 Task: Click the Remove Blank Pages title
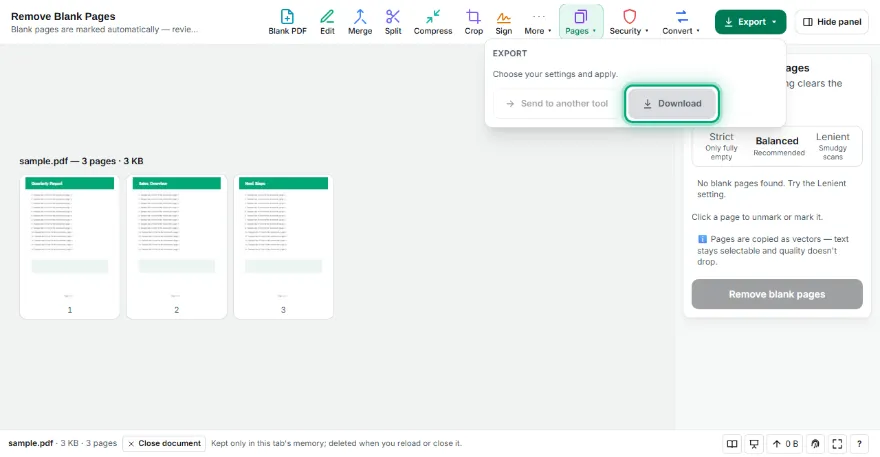pyautogui.click(x=63, y=16)
